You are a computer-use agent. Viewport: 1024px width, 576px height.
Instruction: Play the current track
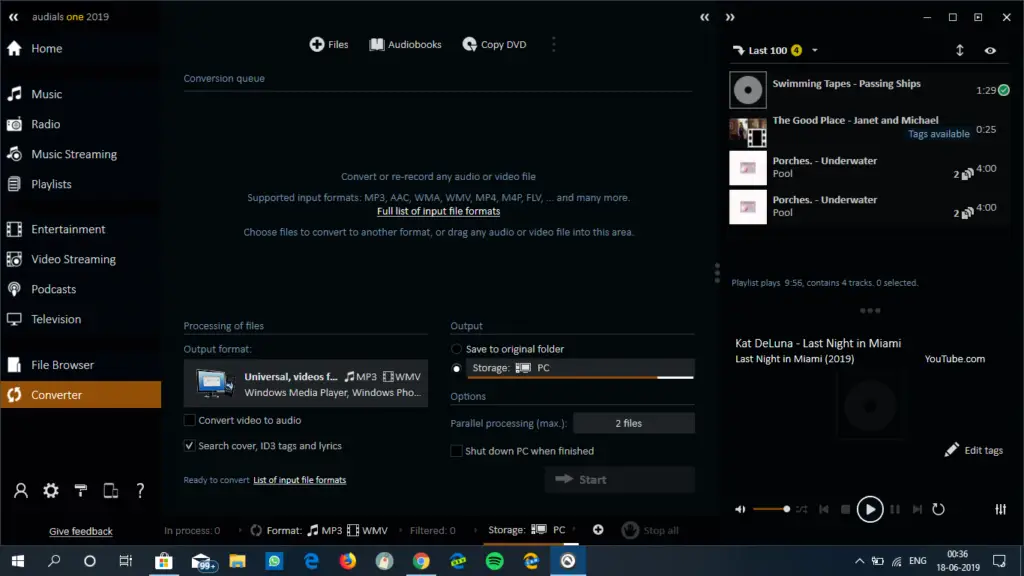[870, 509]
